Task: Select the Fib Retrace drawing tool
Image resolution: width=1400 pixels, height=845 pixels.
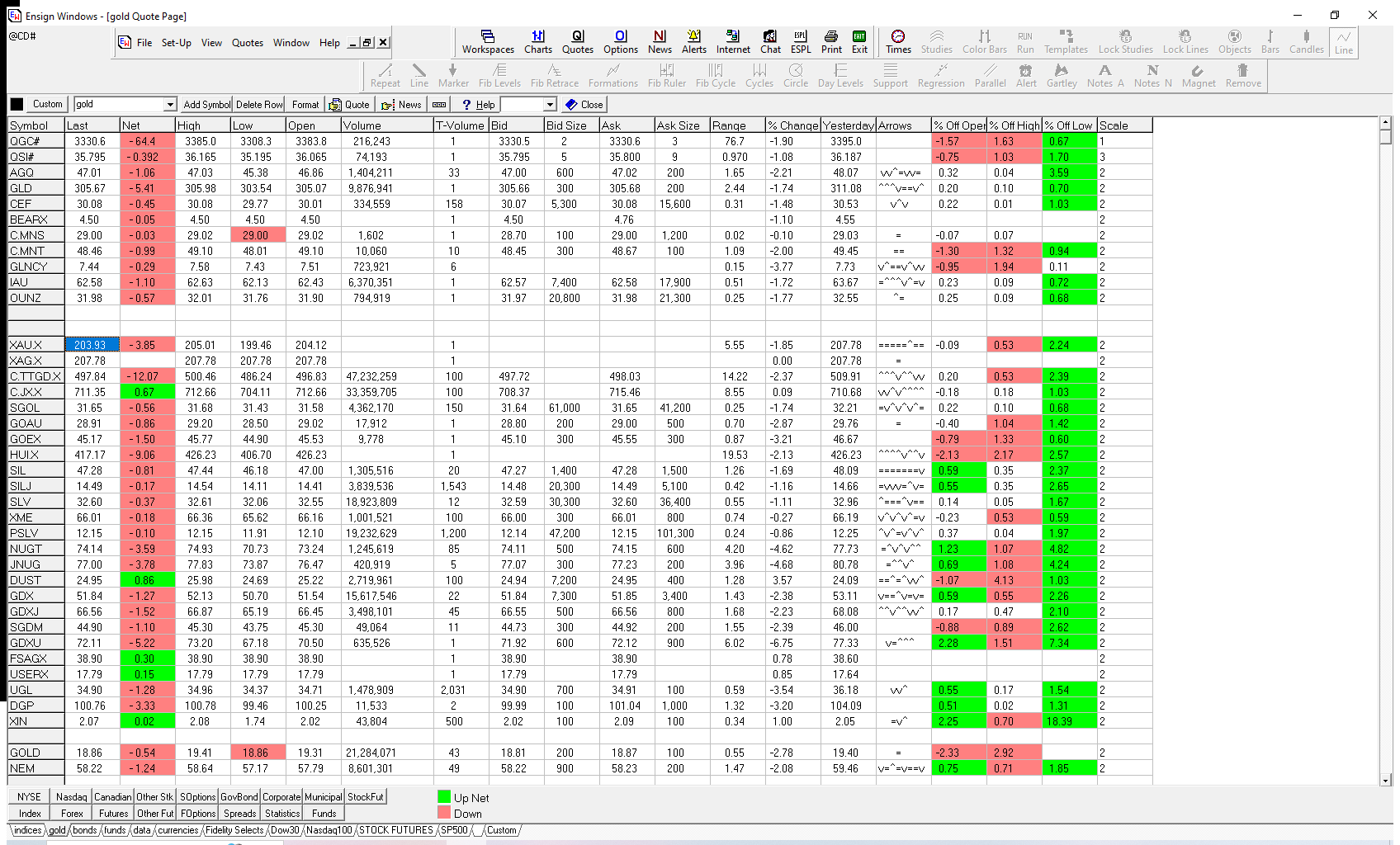Action: point(555,76)
